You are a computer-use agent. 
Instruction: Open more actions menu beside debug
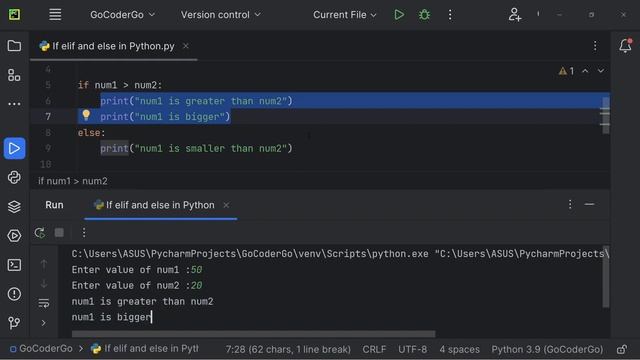pyautogui.click(x=450, y=15)
